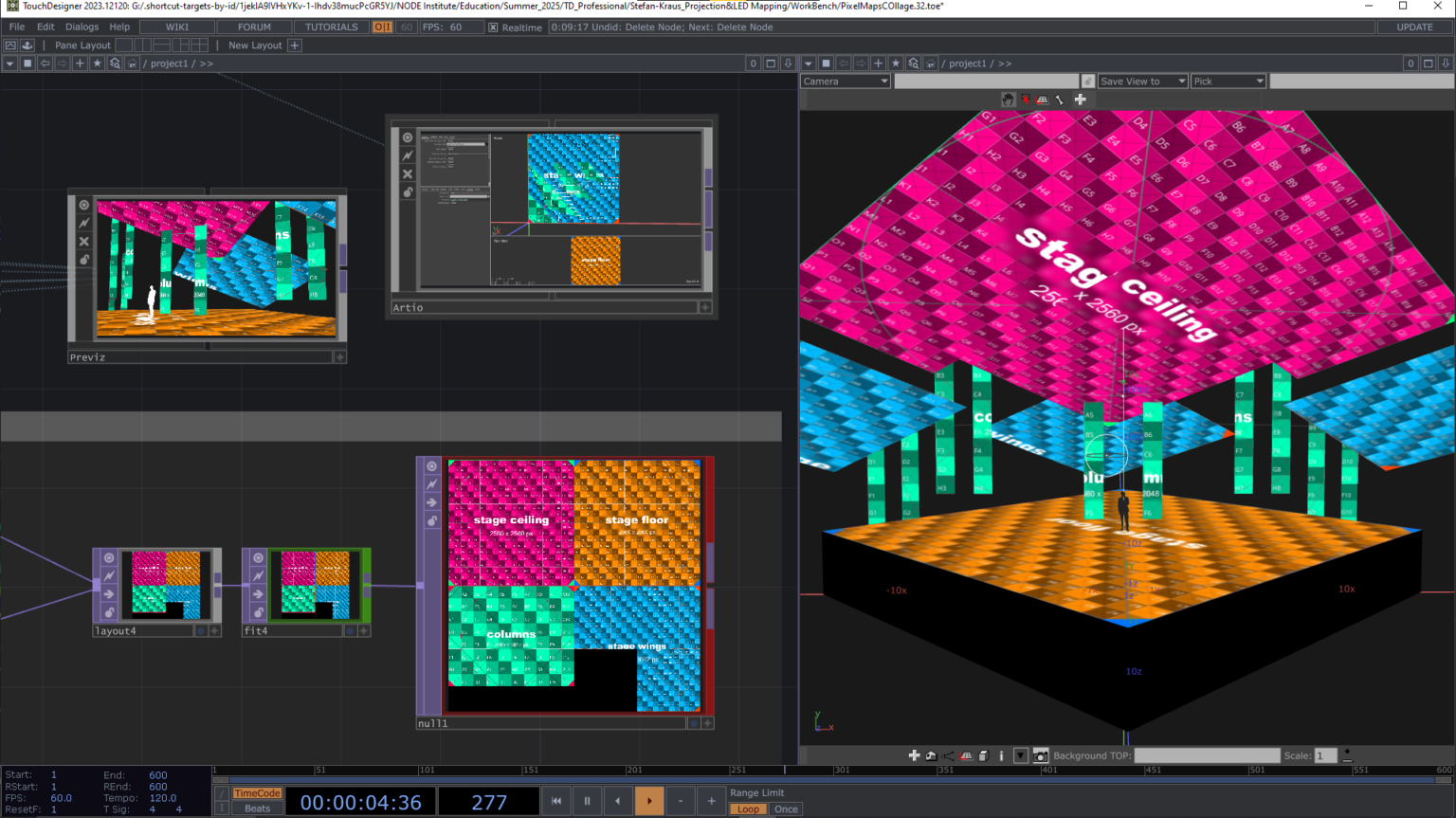Close the Artio viewer using its X icon
The width and height of the screenshot is (1456, 818).
(406, 173)
